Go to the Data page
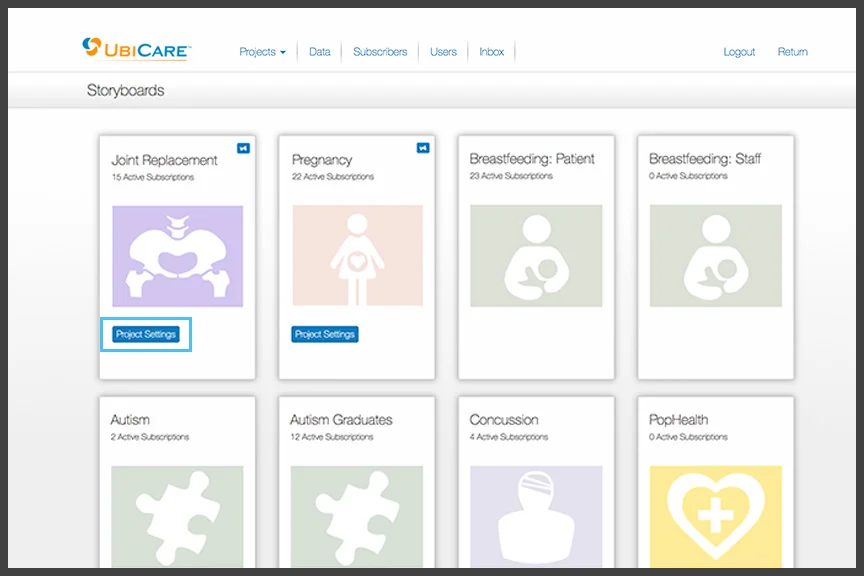This screenshot has width=864, height=576. coord(320,52)
